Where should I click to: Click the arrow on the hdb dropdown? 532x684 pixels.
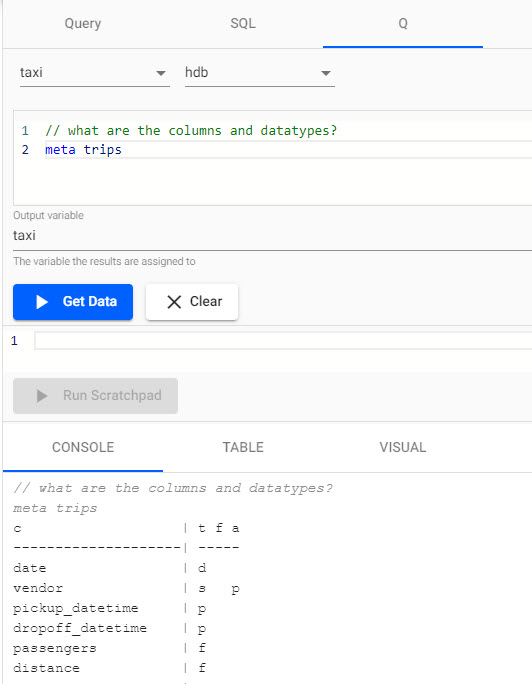coord(326,73)
